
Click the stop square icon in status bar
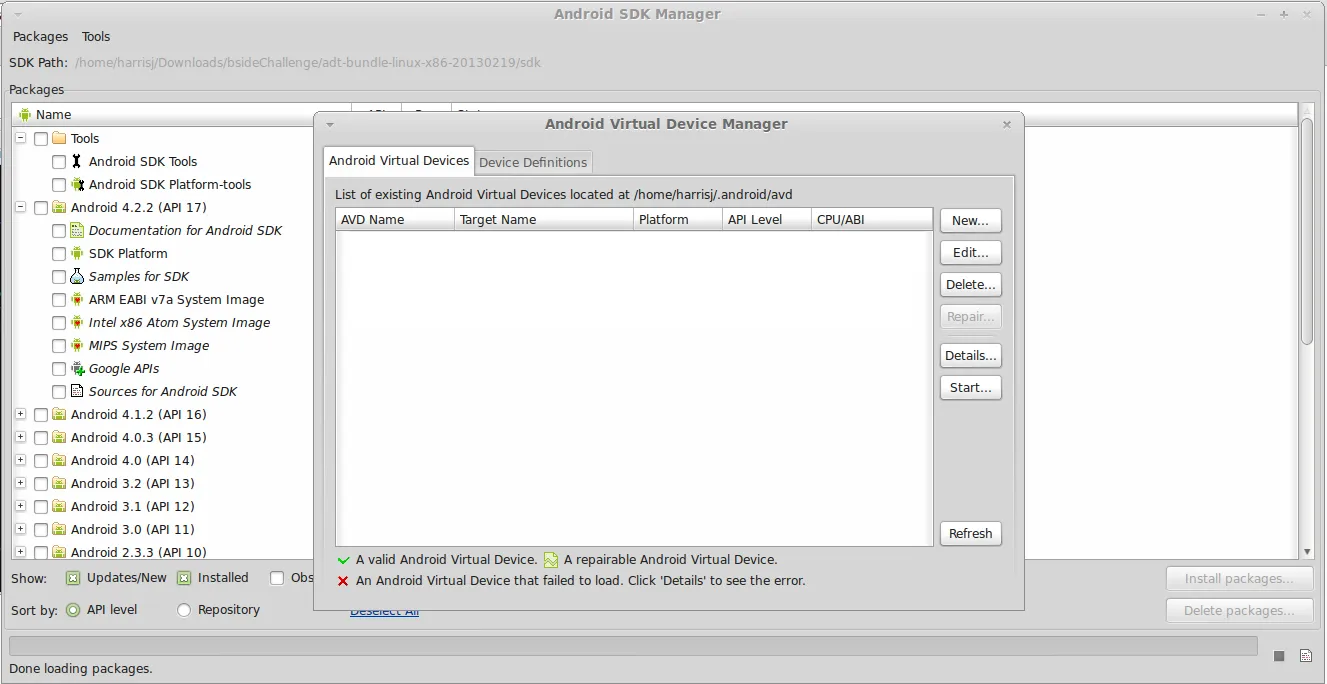pyautogui.click(x=1279, y=656)
